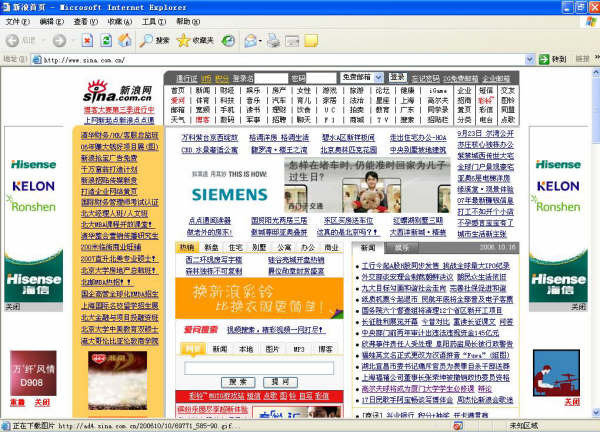Open the orange 换新浪彩铃 banner

(259, 298)
